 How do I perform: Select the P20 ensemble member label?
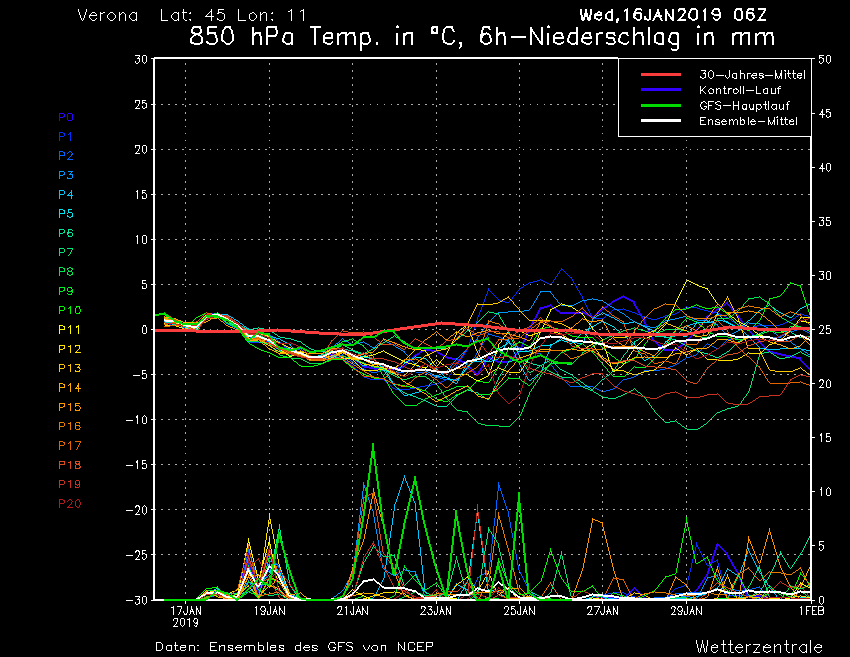pyautogui.click(x=69, y=503)
